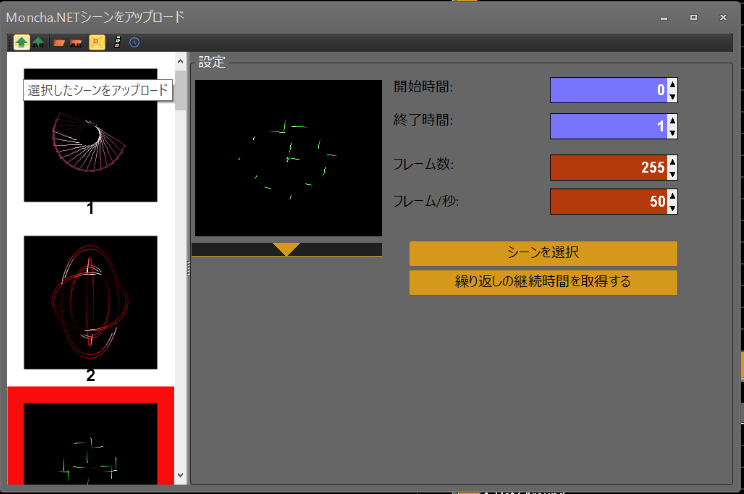The image size is (744, 494).
Task: Increase 開始時間 with up arrow
Action: tap(672, 84)
